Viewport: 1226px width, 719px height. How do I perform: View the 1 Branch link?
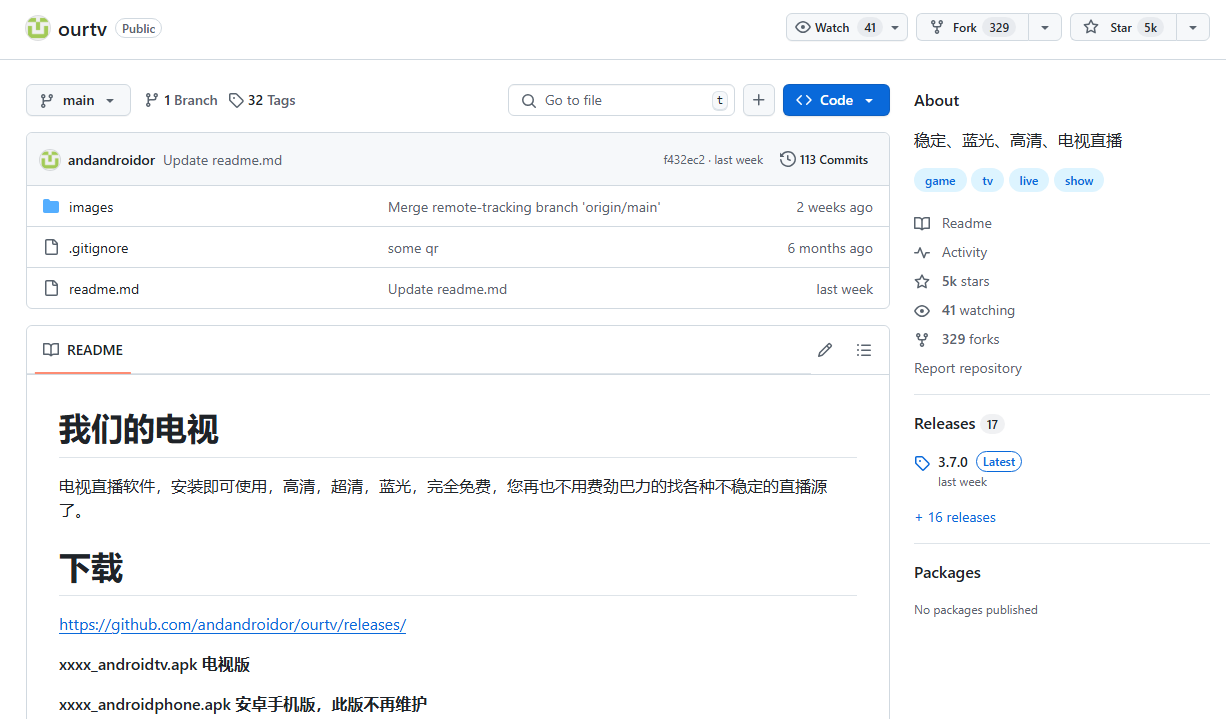click(x=181, y=100)
